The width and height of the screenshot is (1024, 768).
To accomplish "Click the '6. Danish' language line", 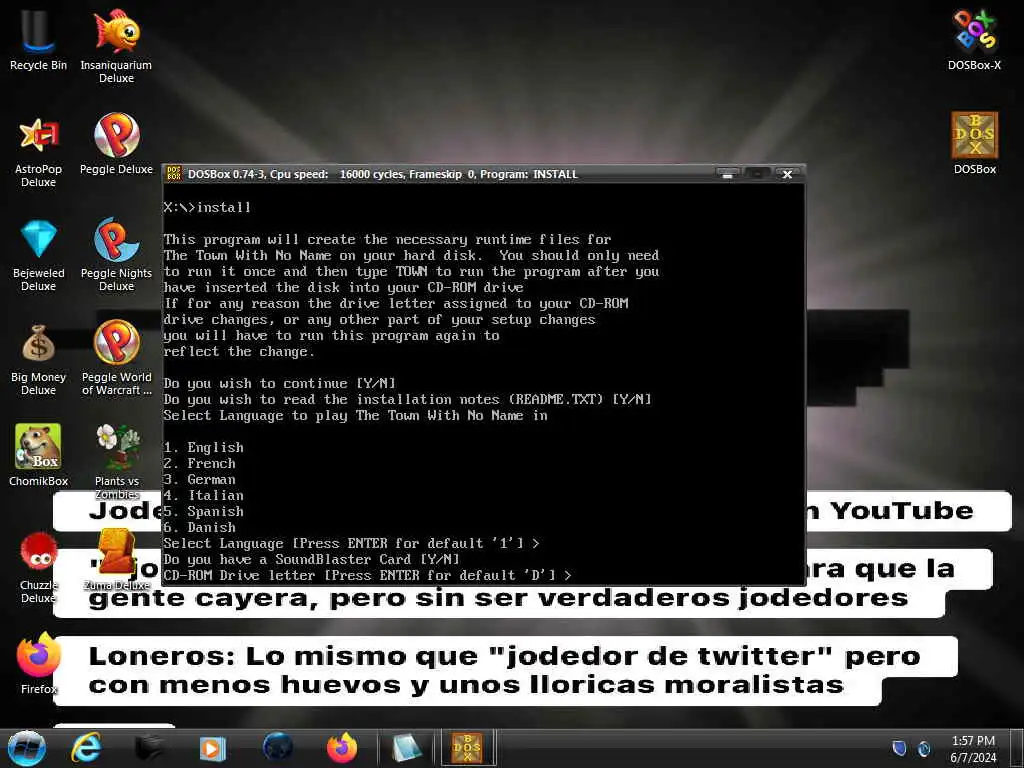I will tap(199, 527).
